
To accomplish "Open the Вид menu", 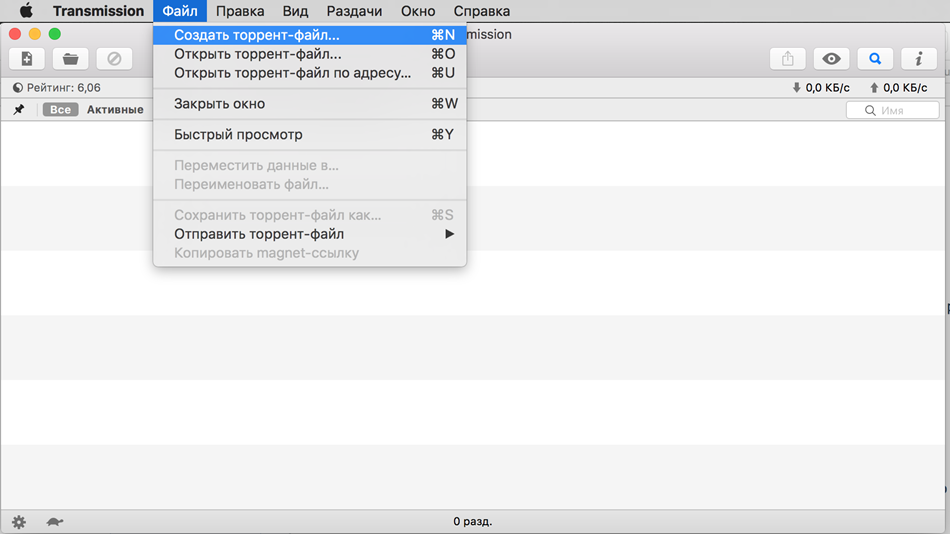I will (295, 11).
